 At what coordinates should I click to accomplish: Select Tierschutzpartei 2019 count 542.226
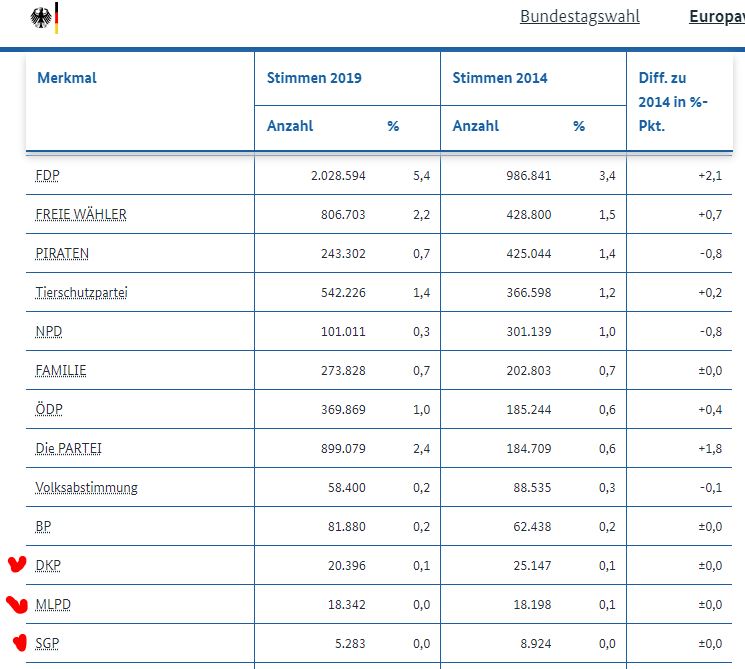343,293
